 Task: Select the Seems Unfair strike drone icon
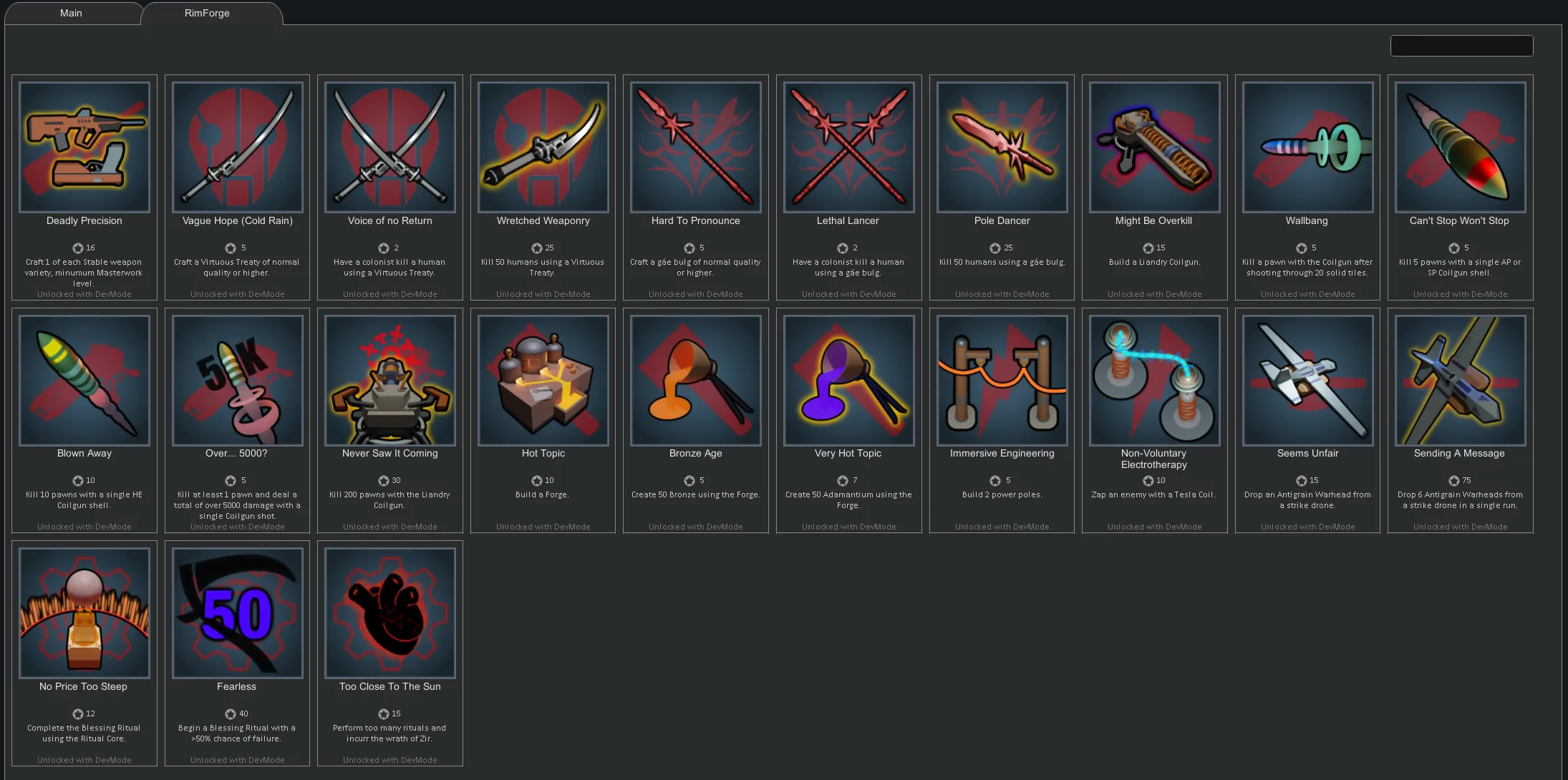tap(1307, 380)
